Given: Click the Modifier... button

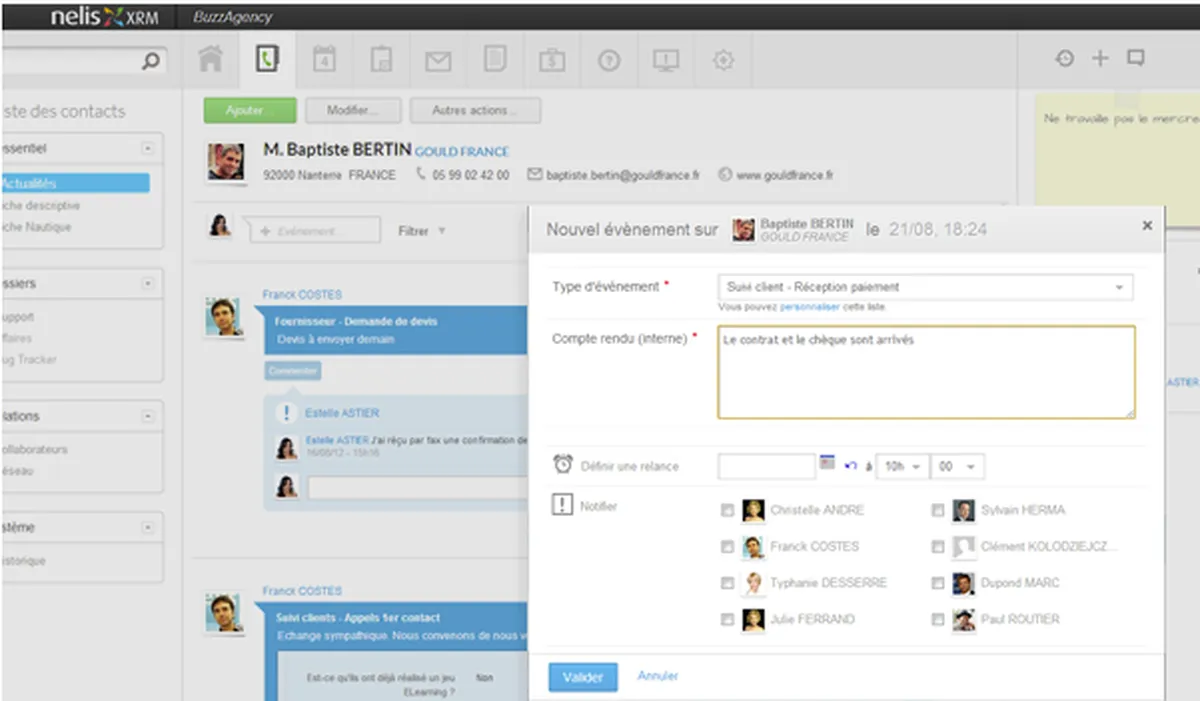Looking at the screenshot, I should coord(353,110).
